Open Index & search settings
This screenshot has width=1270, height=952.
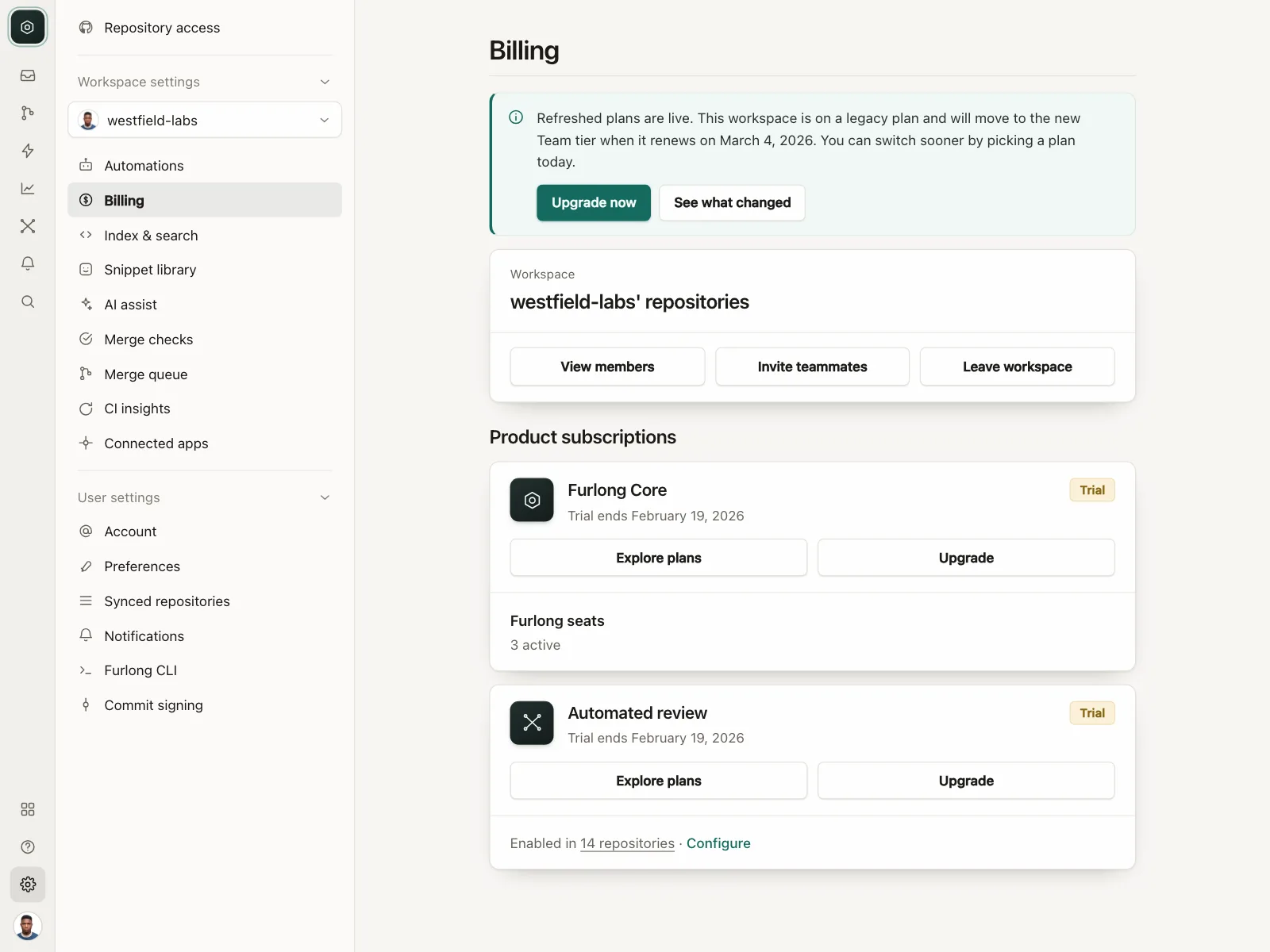pos(205,236)
